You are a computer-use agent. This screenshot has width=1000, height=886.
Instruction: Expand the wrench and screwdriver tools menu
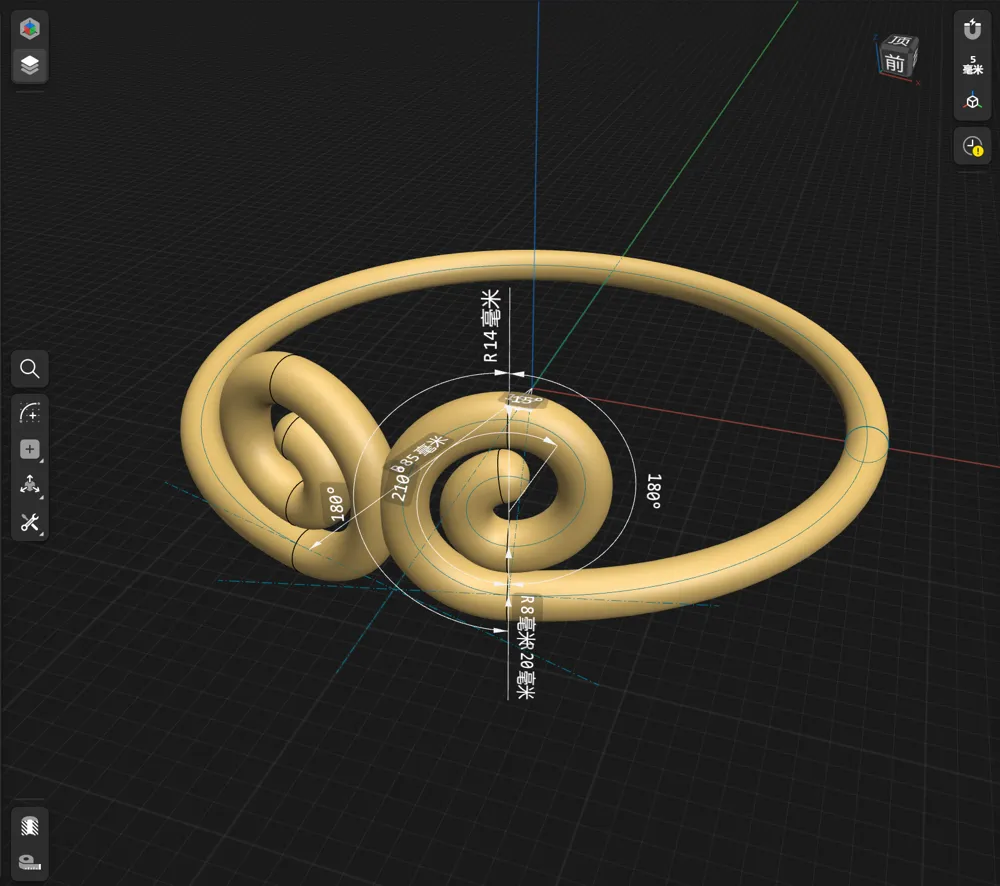[x=30, y=522]
